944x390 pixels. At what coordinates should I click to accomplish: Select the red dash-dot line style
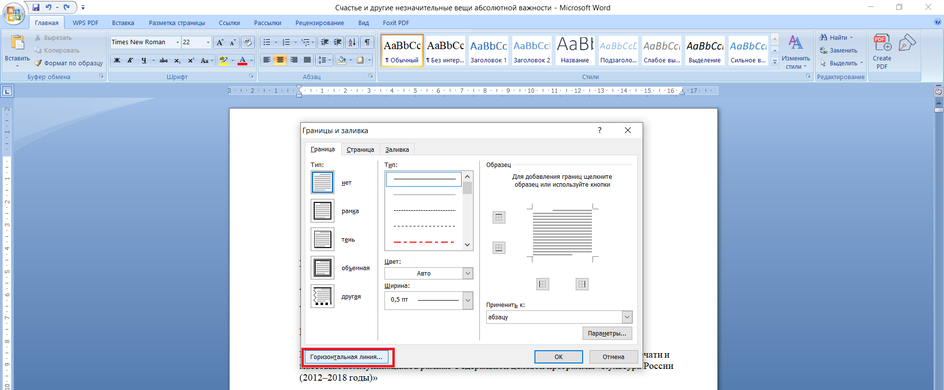[x=424, y=242]
